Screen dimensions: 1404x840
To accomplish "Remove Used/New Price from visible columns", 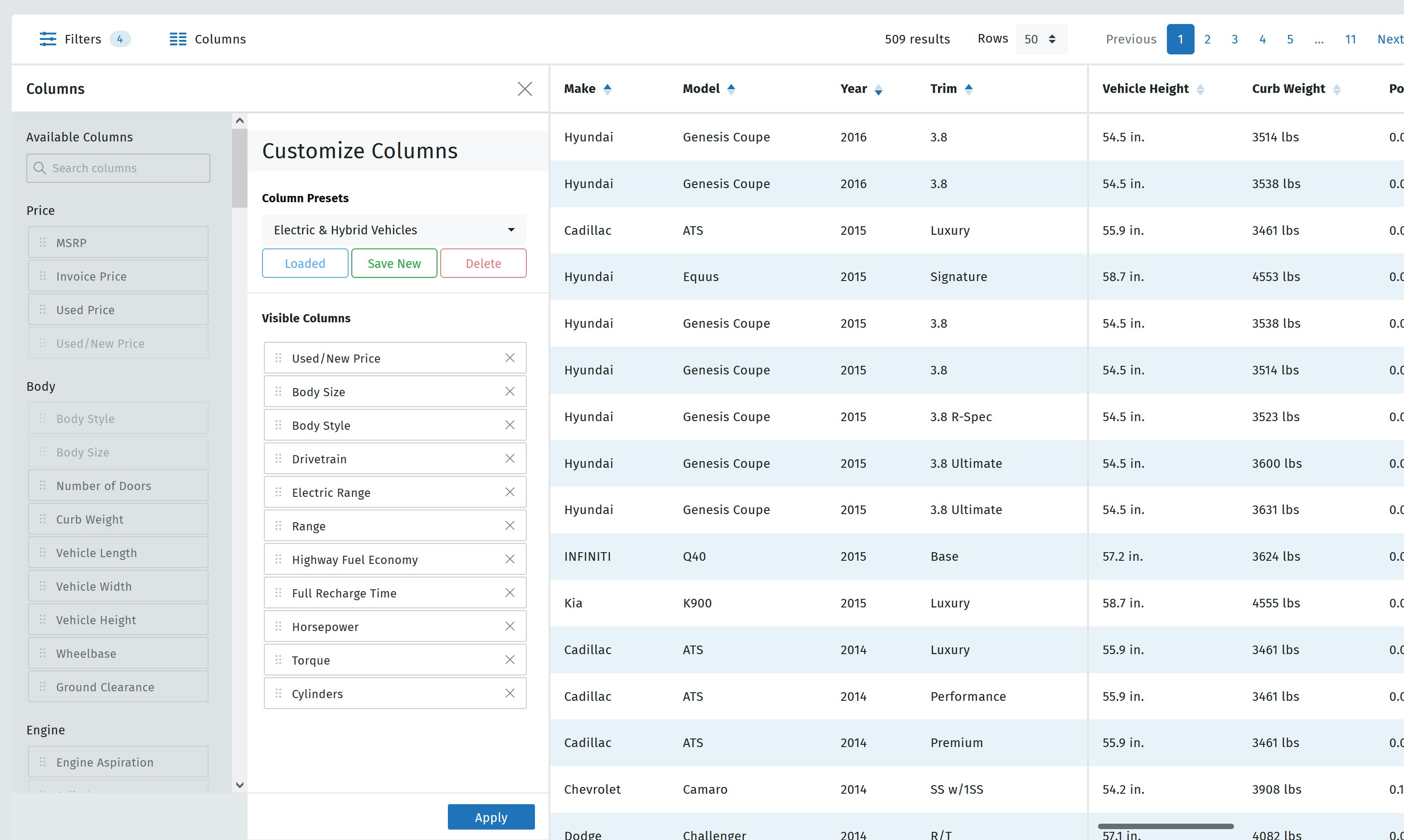I will pos(510,358).
